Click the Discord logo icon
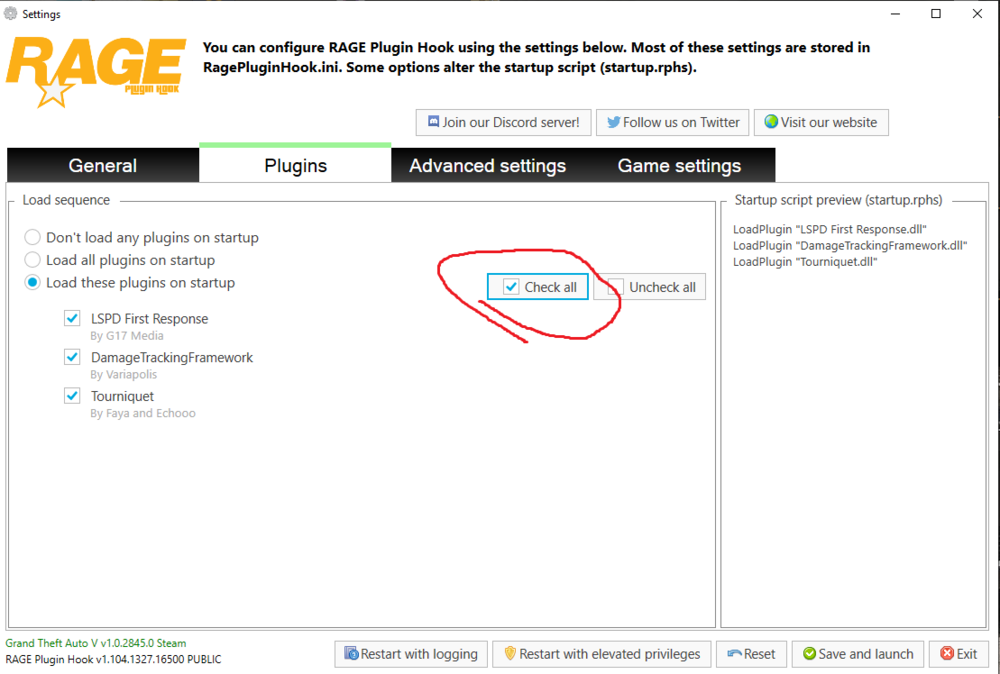Image resolution: width=1000 pixels, height=674 pixels. pos(433,121)
